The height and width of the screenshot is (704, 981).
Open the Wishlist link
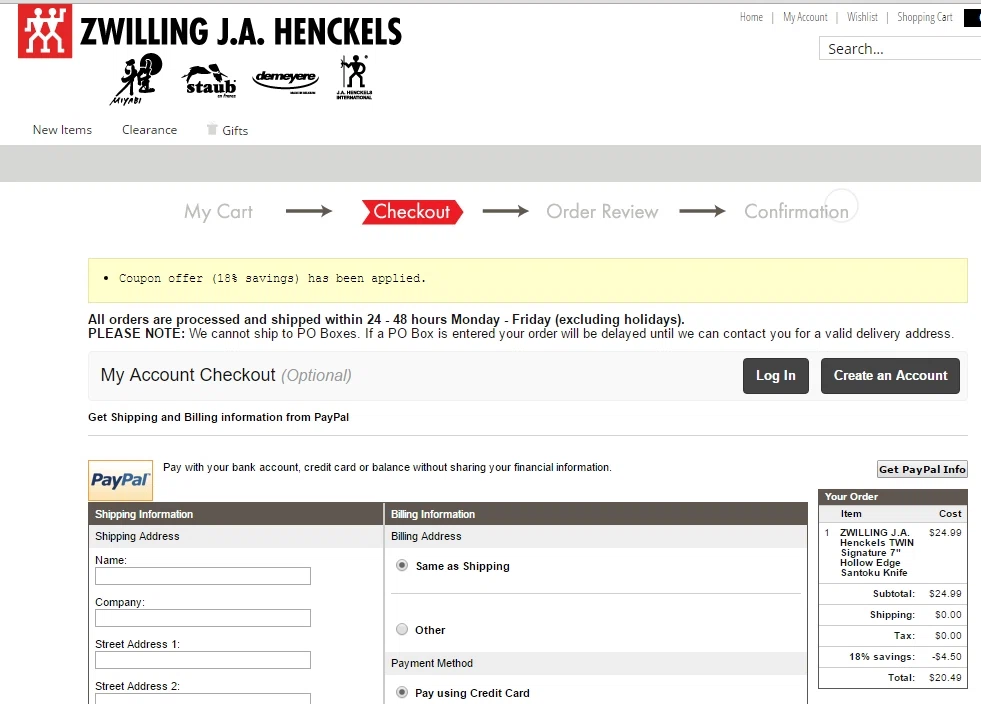point(862,17)
